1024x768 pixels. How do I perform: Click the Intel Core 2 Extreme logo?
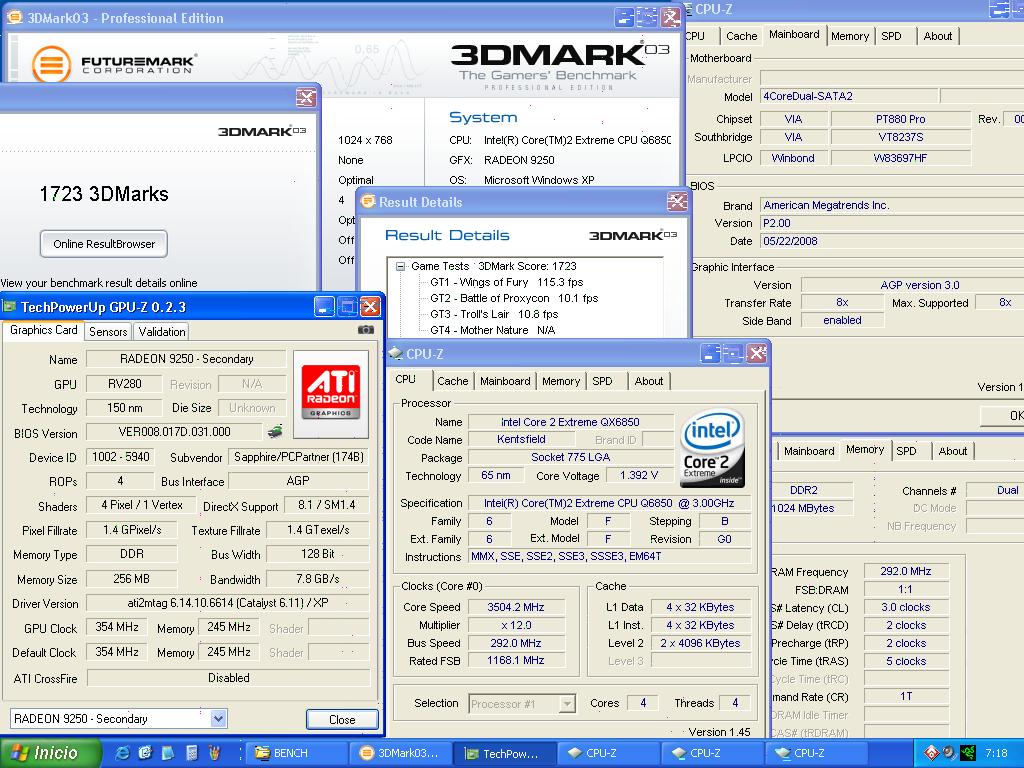pyautogui.click(x=712, y=447)
